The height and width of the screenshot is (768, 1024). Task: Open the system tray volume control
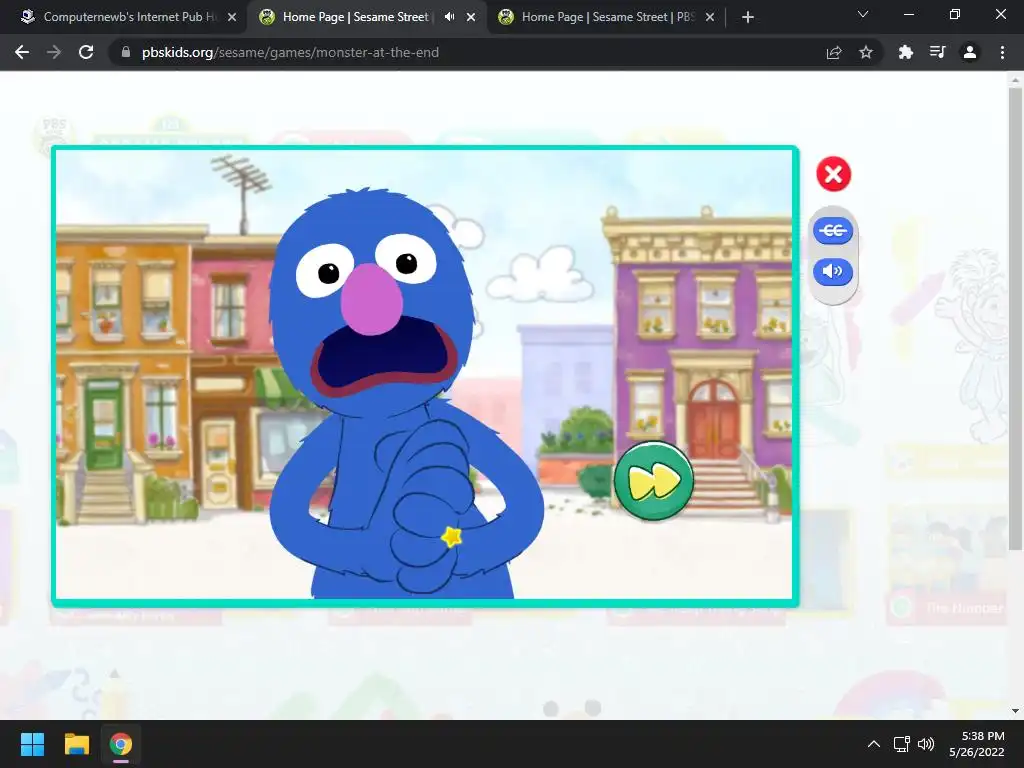925,744
